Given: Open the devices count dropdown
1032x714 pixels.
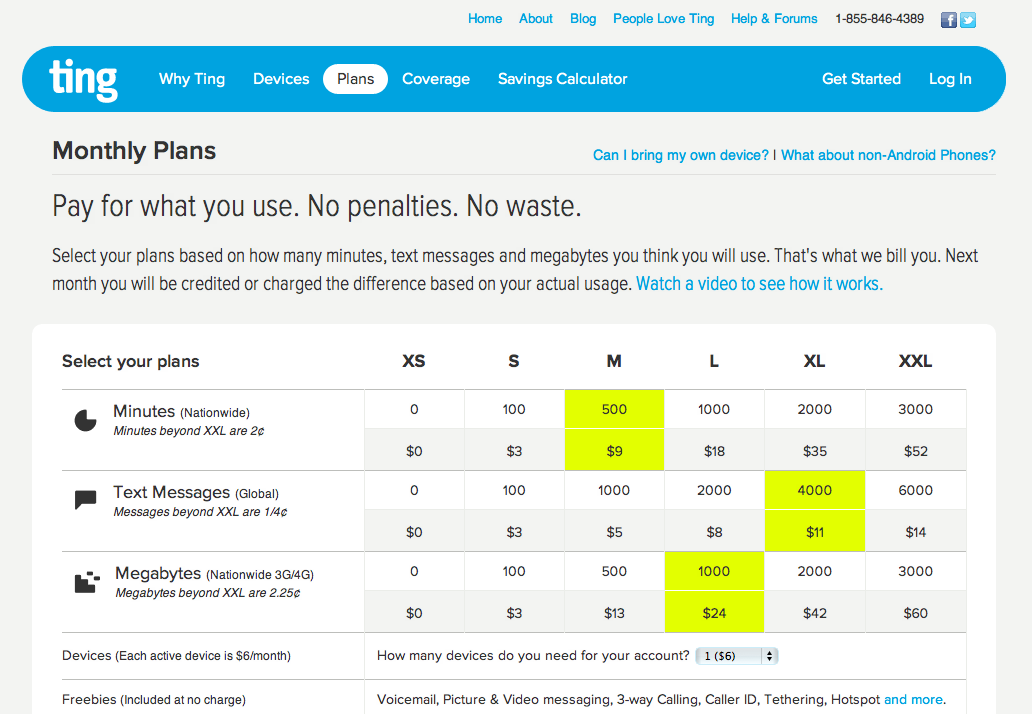Looking at the screenshot, I should [x=739, y=656].
